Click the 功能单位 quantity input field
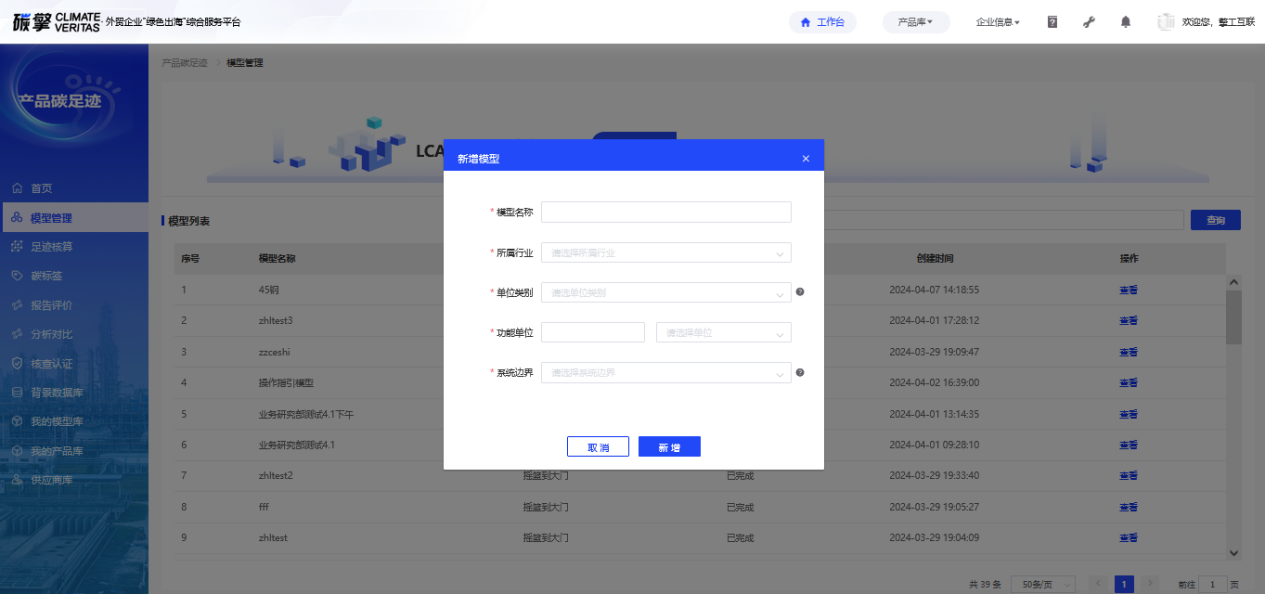This screenshot has width=1265, height=594. 593,333
